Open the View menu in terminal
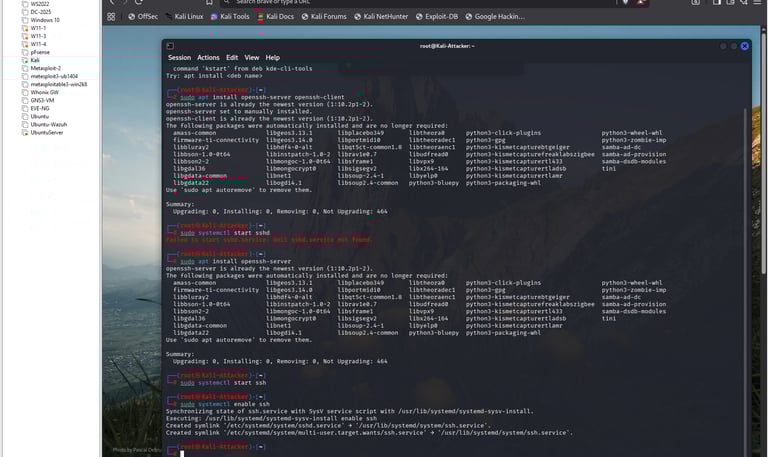Viewport: 768px width, 457px height. (x=252, y=58)
